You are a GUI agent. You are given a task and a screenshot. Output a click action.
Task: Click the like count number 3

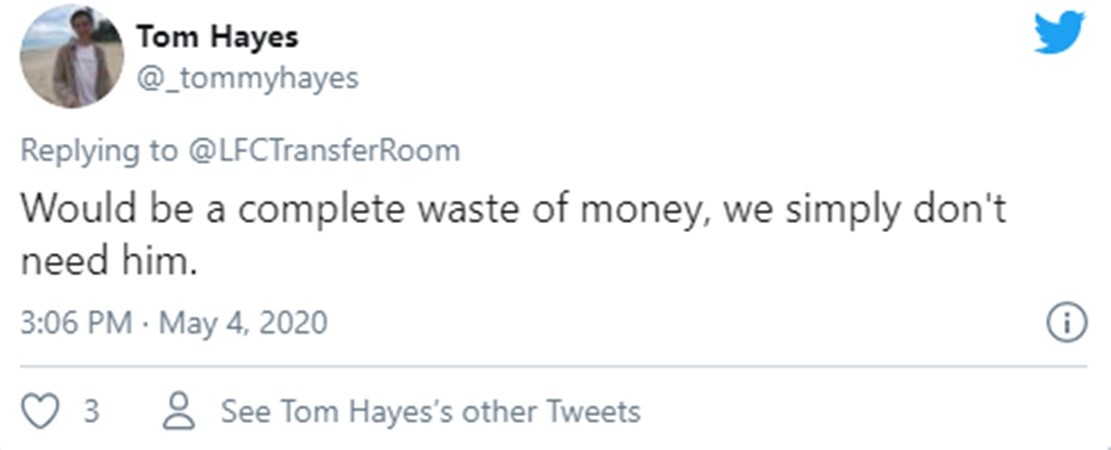click(90, 411)
